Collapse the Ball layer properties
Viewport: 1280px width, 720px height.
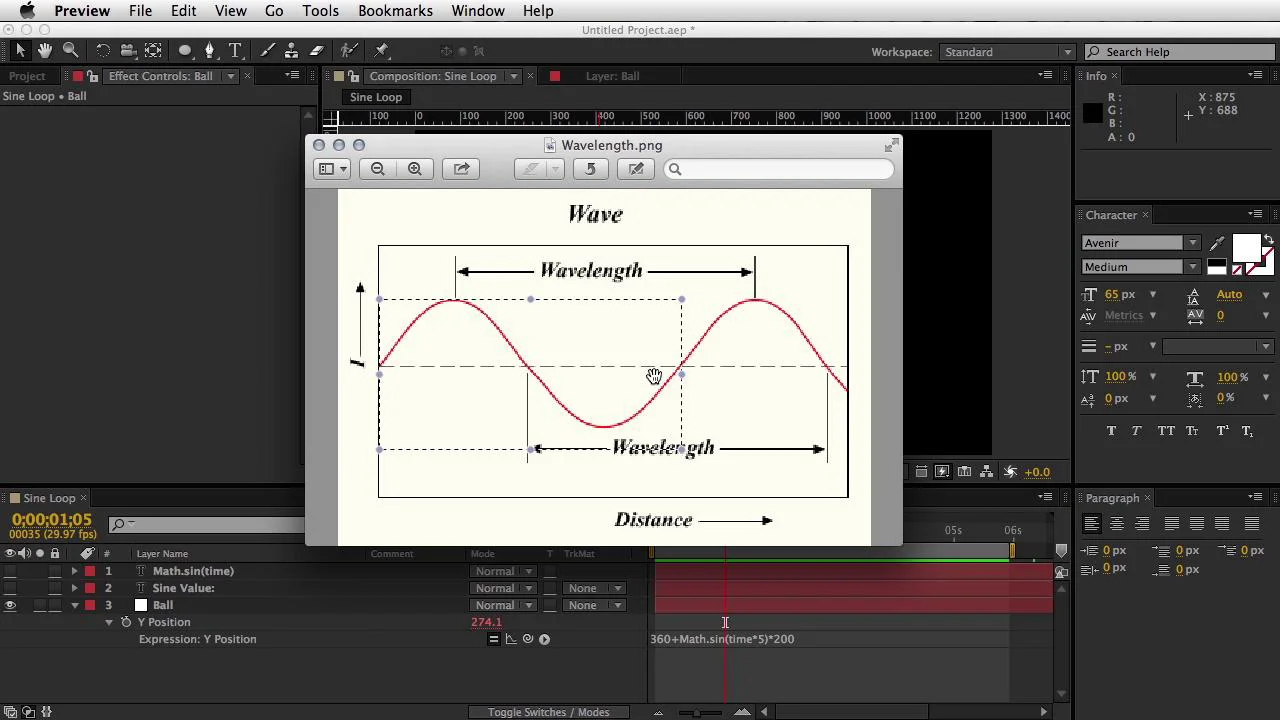(x=74, y=605)
